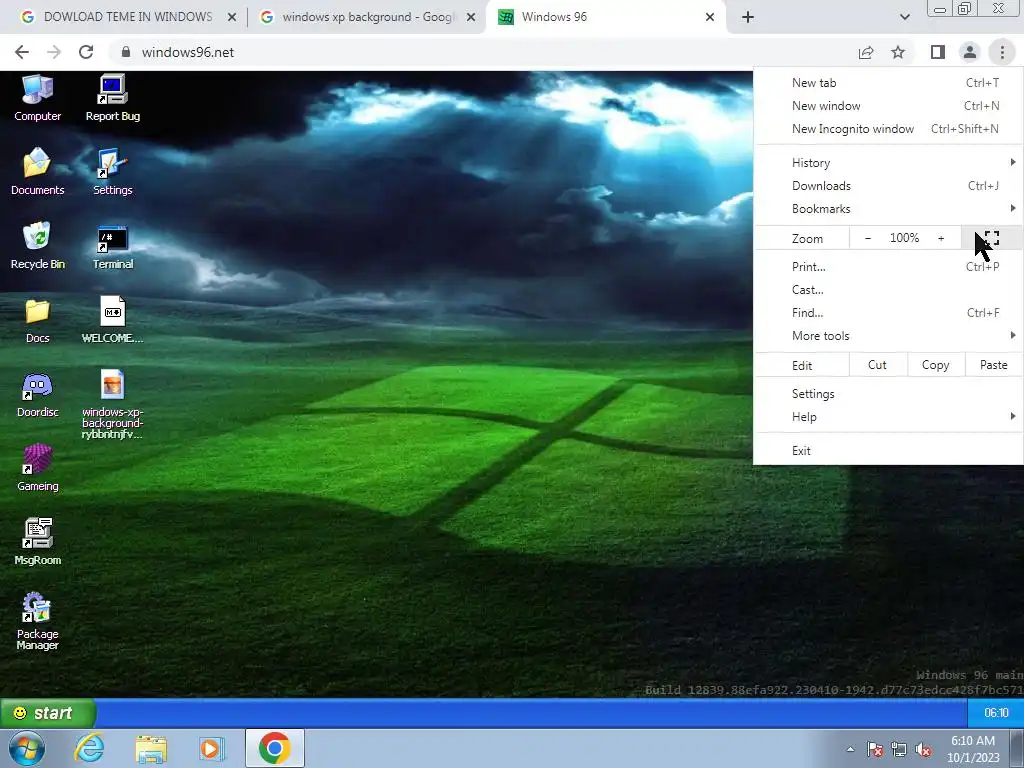Choose Cast... from the menu
Screen dimensions: 1024x768
(888, 289)
